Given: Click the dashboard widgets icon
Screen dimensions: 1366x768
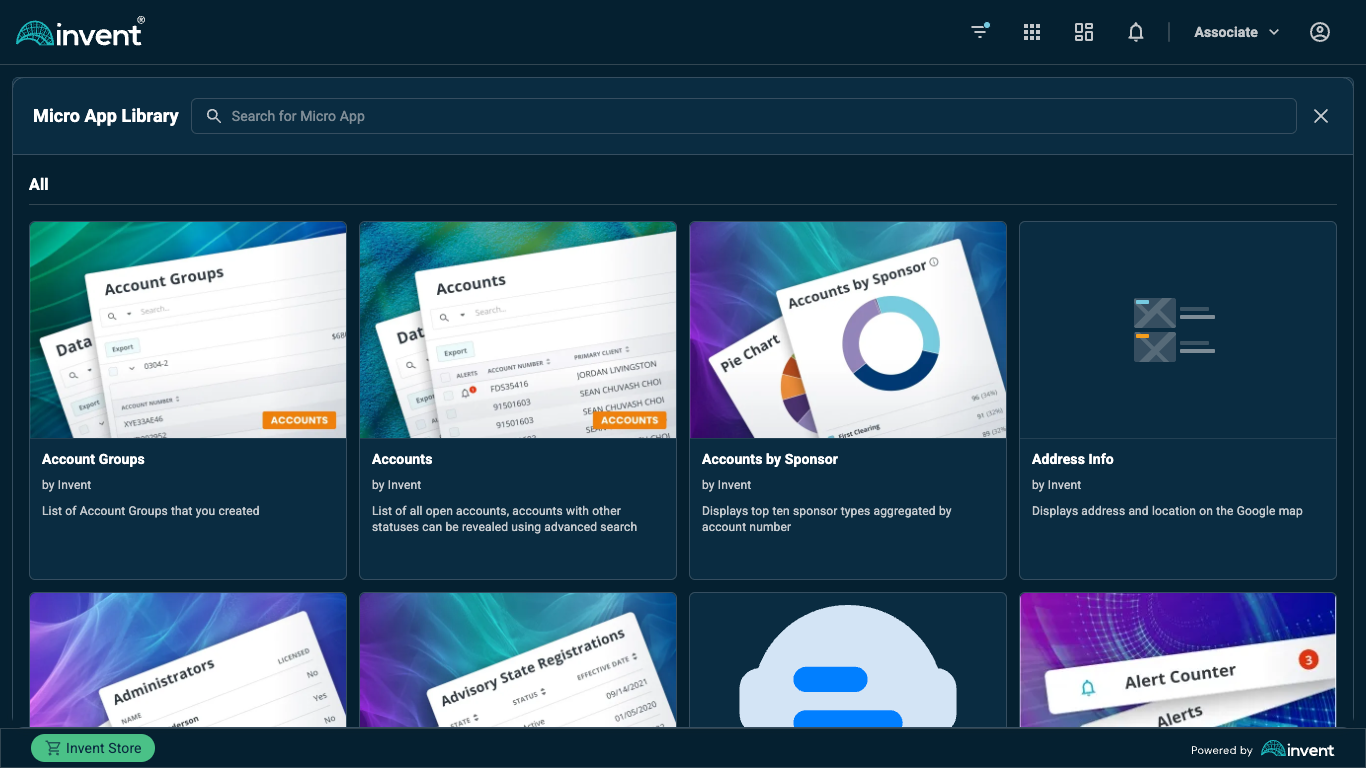Looking at the screenshot, I should point(1084,31).
